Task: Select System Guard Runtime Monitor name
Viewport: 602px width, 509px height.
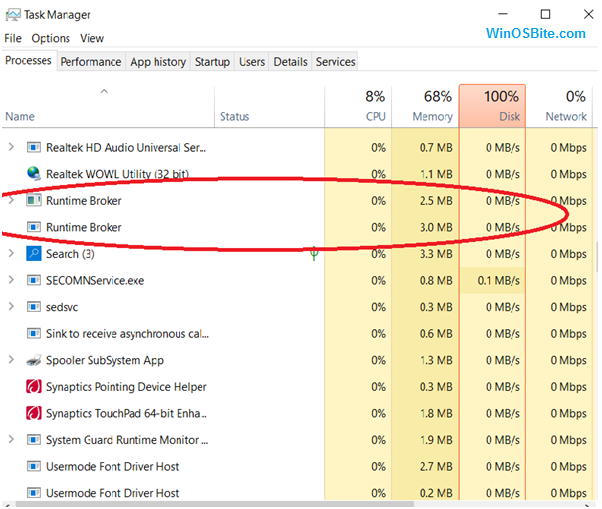Action: tap(127, 440)
